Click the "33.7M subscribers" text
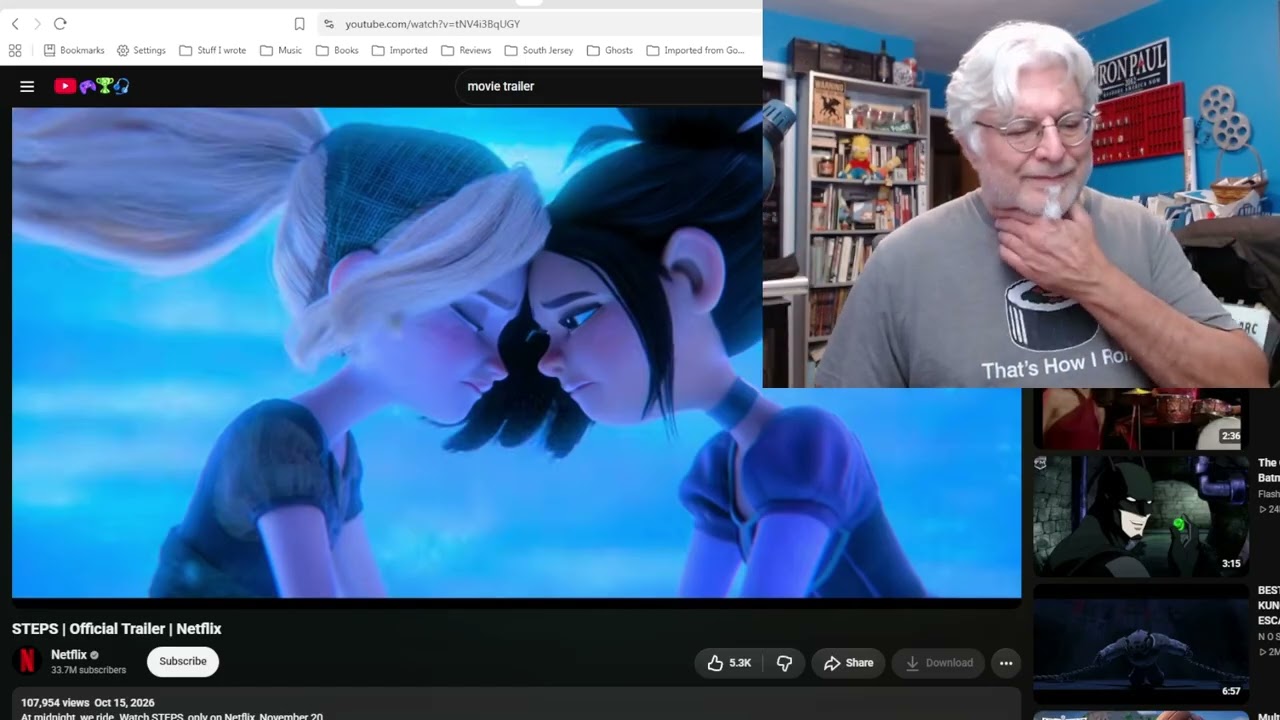 [x=89, y=670]
